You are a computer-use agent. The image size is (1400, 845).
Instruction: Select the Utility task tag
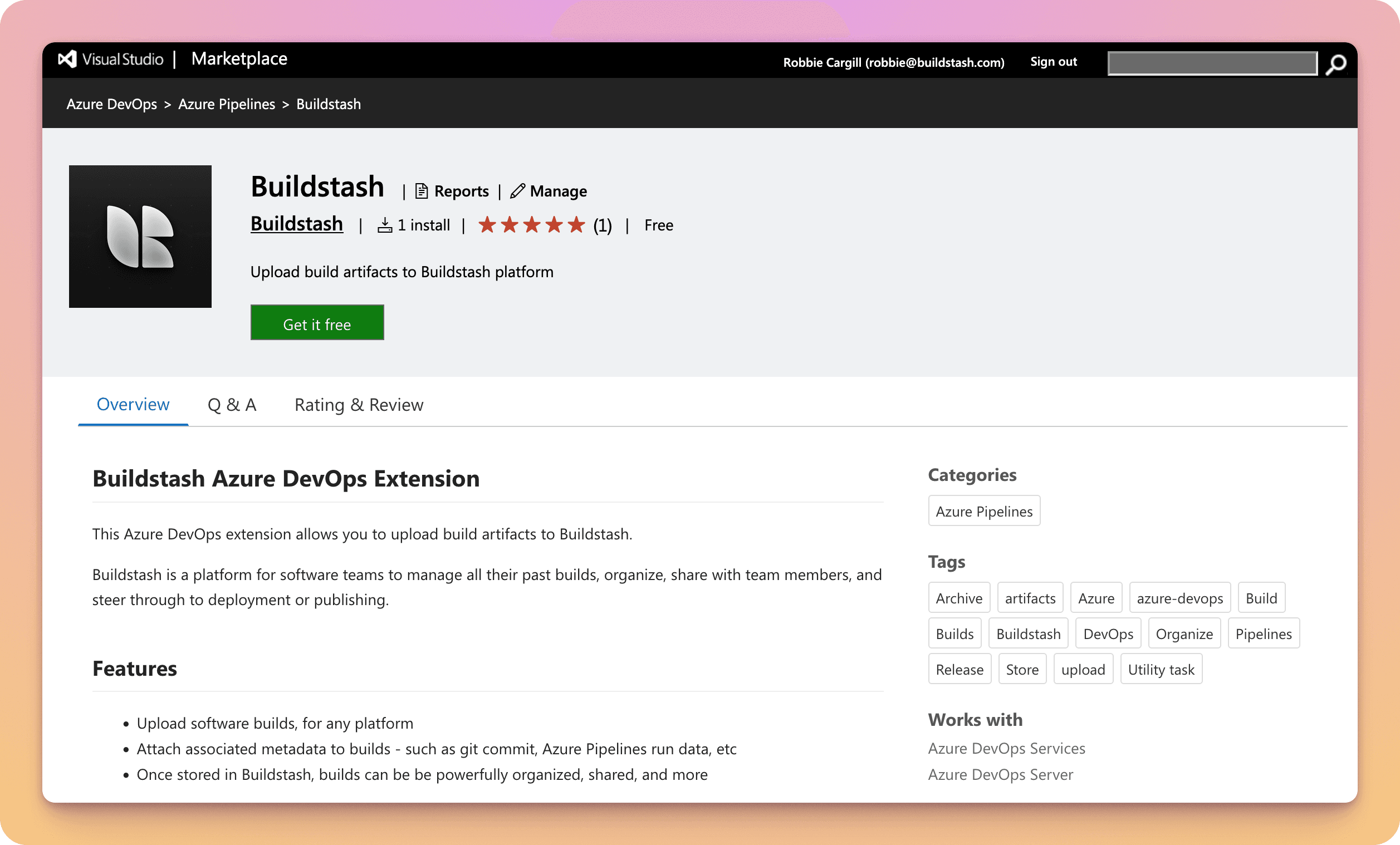[x=1161, y=669]
